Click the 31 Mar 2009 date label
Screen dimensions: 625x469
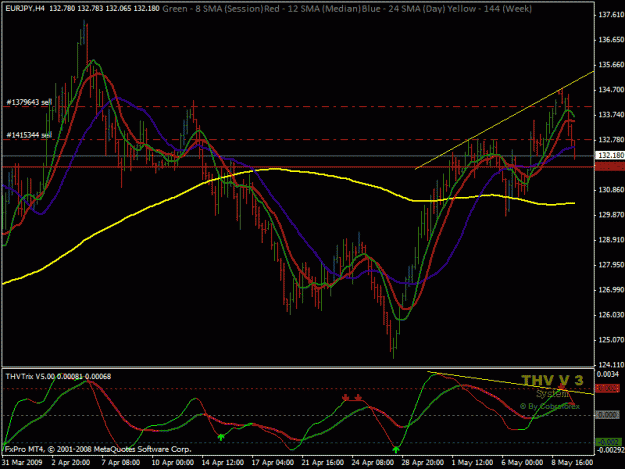[22, 462]
